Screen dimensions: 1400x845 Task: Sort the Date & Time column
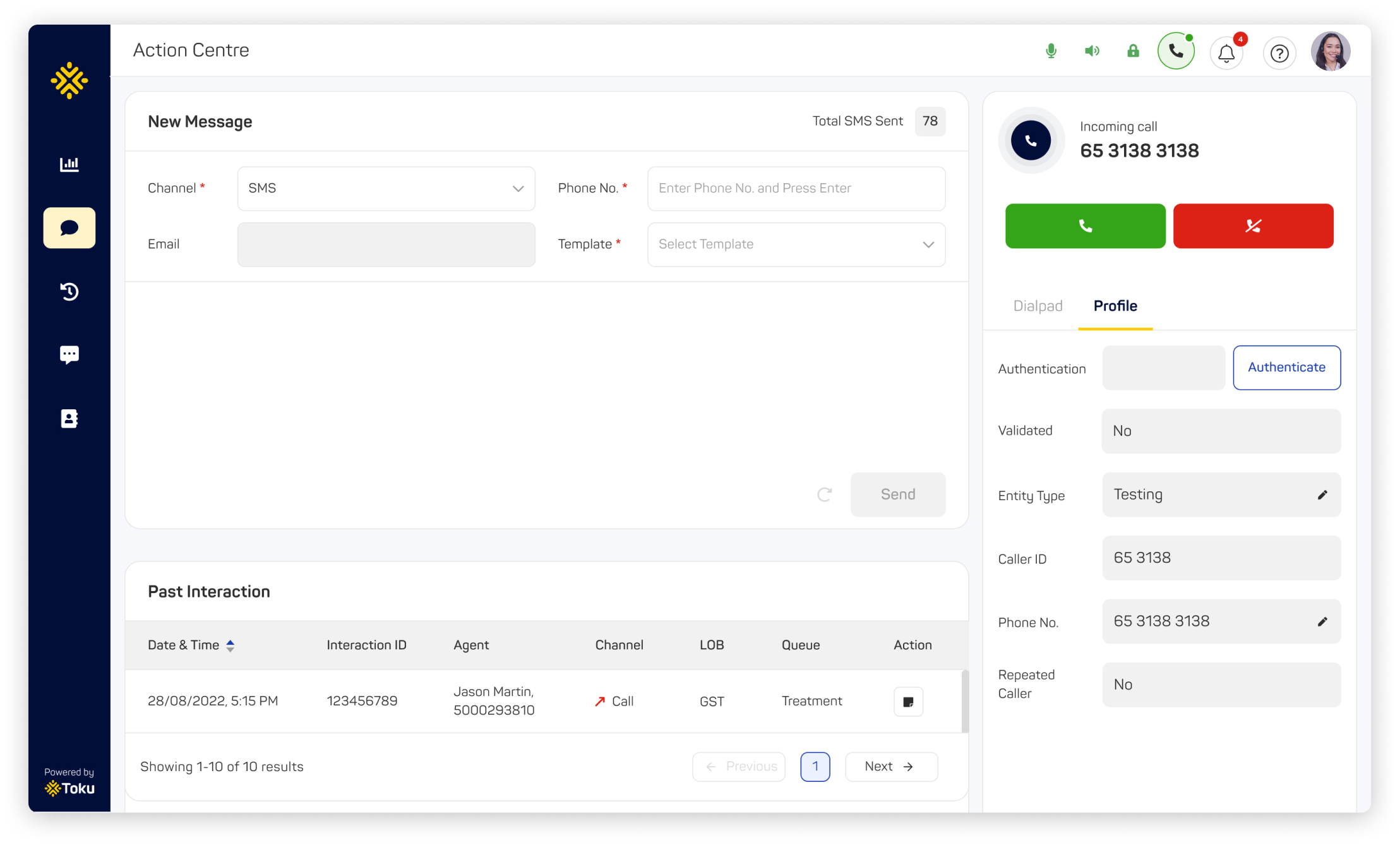[x=230, y=645]
